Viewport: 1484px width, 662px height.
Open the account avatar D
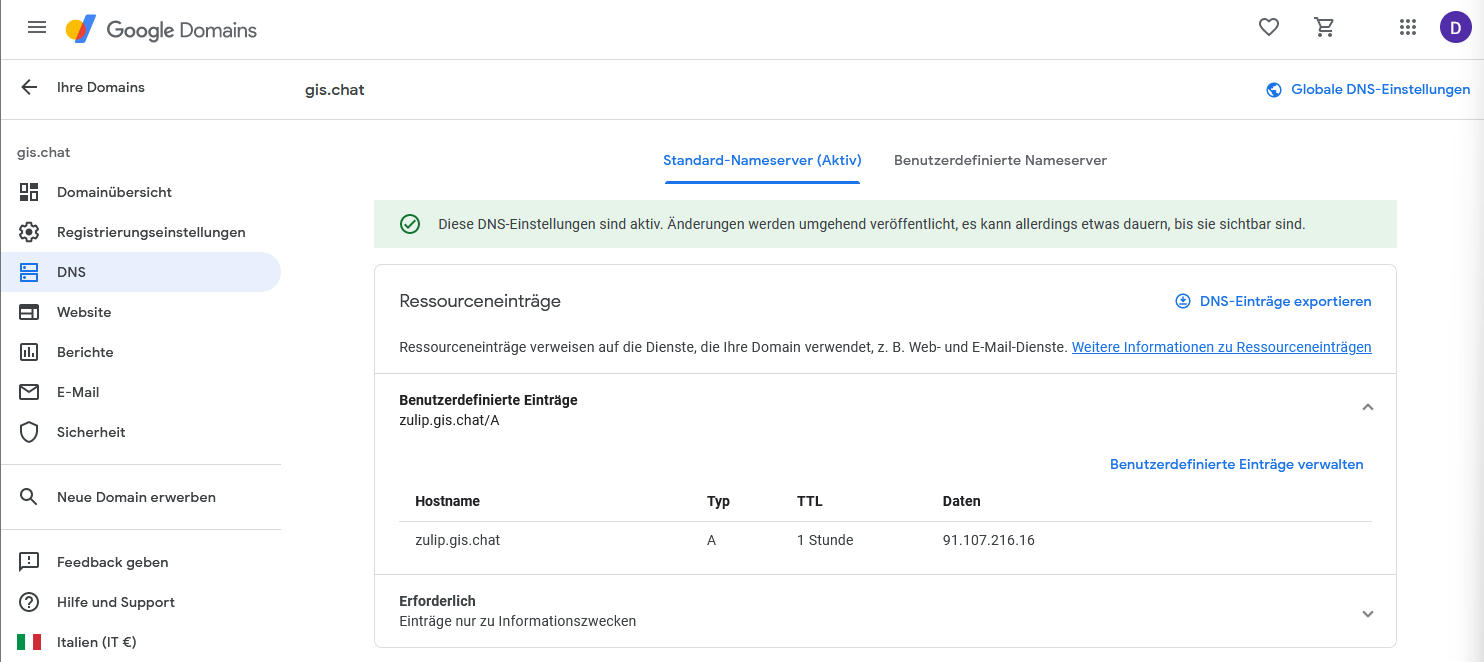(1456, 27)
